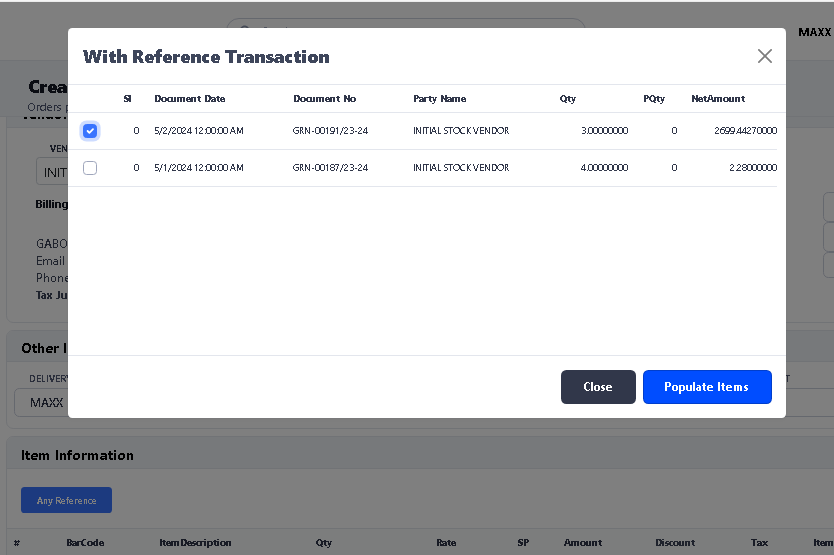This screenshot has width=834, height=555.
Task: Click the Amount column header
Action: point(583,543)
